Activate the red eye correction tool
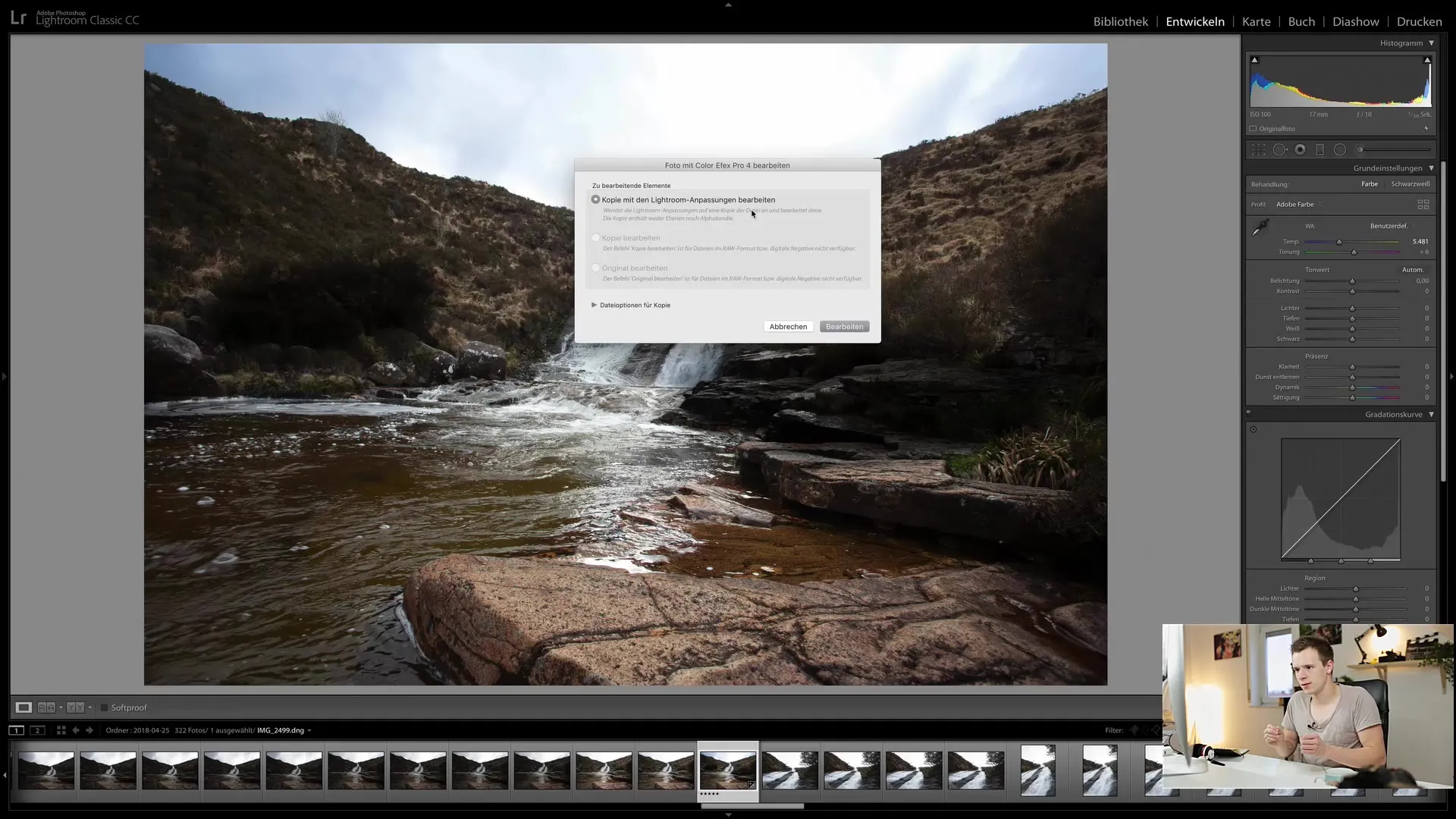This screenshot has height=819, width=1456. [x=1301, y=150]
